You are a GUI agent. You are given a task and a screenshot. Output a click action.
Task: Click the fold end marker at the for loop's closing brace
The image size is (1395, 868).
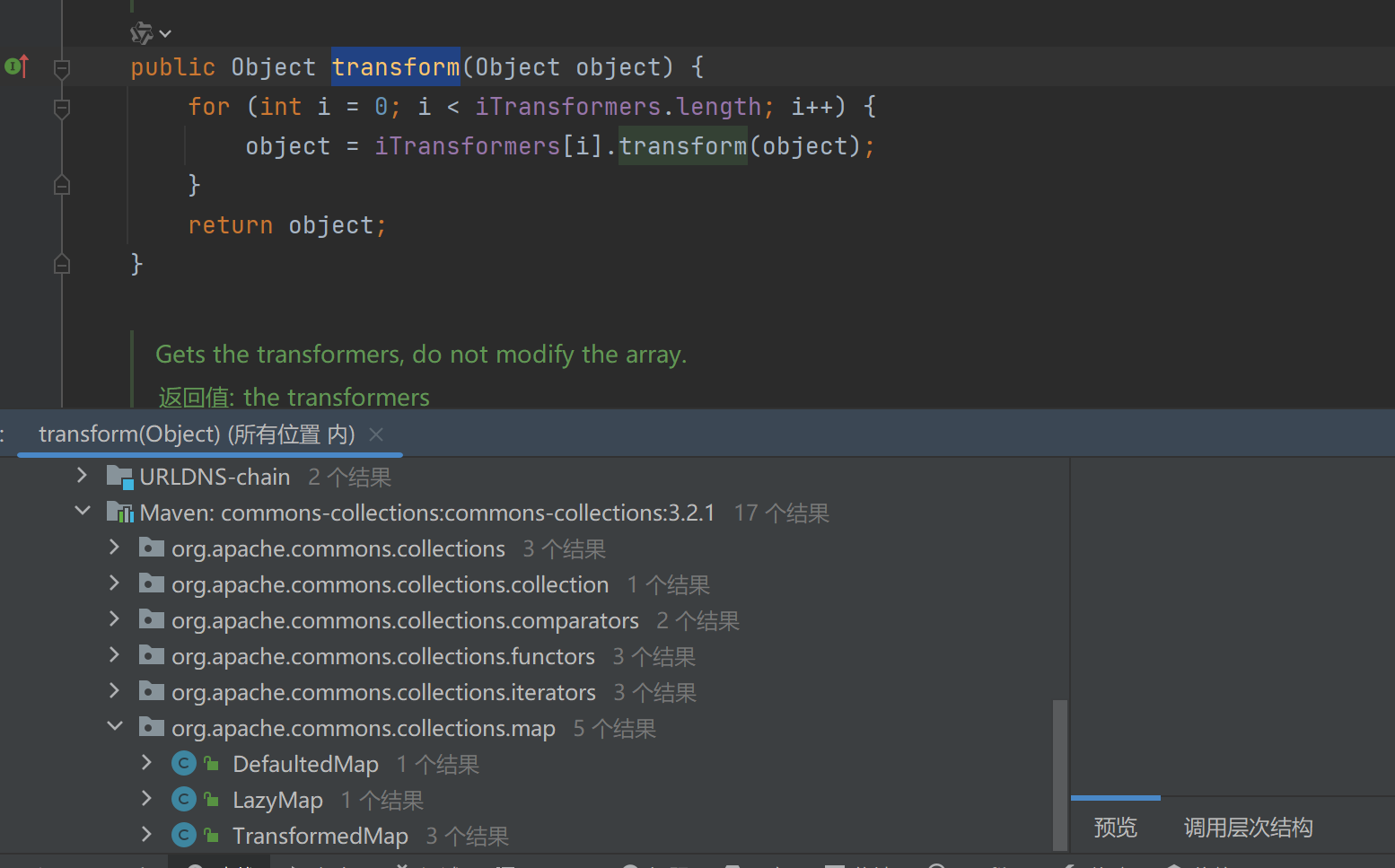point(62,185)
